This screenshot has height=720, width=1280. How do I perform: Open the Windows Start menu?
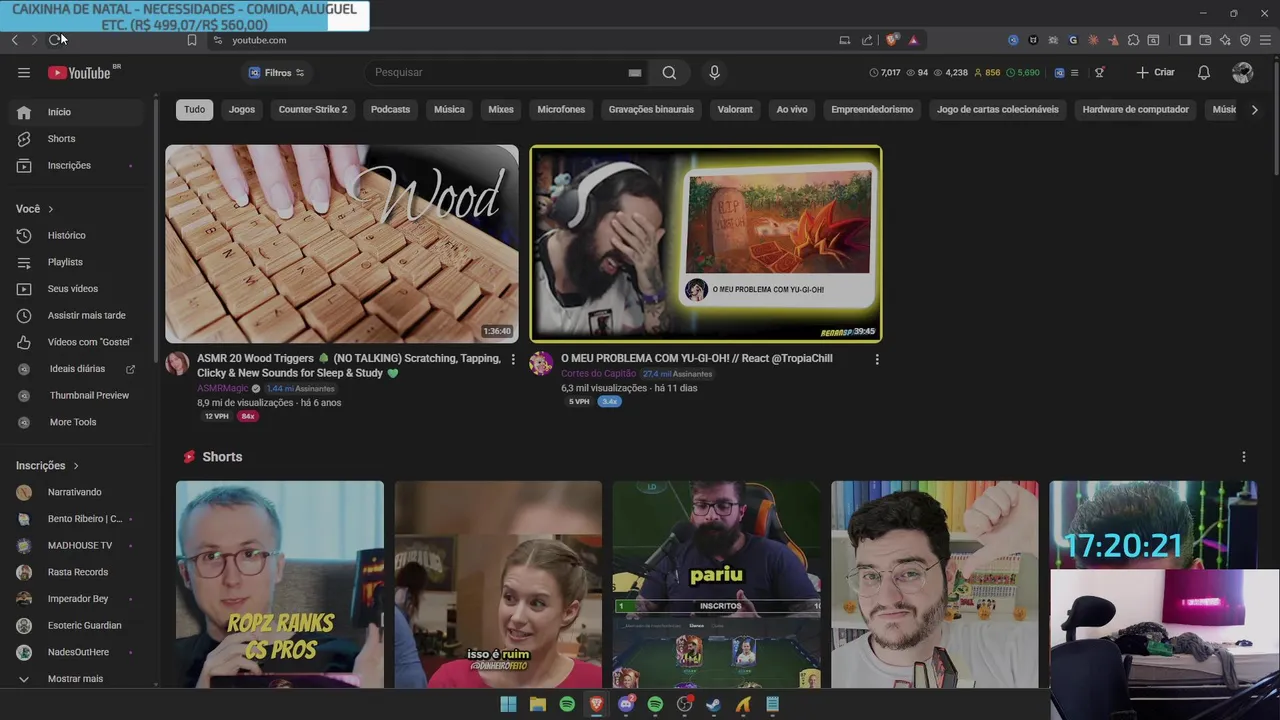tap(508, 704)
